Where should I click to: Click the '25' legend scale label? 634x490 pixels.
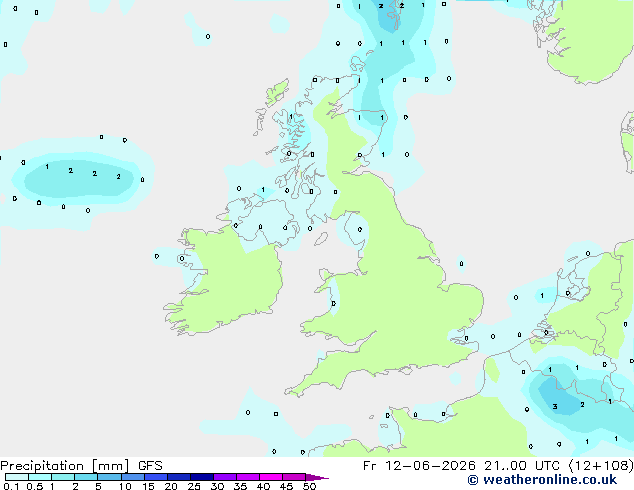click(194, 486)
